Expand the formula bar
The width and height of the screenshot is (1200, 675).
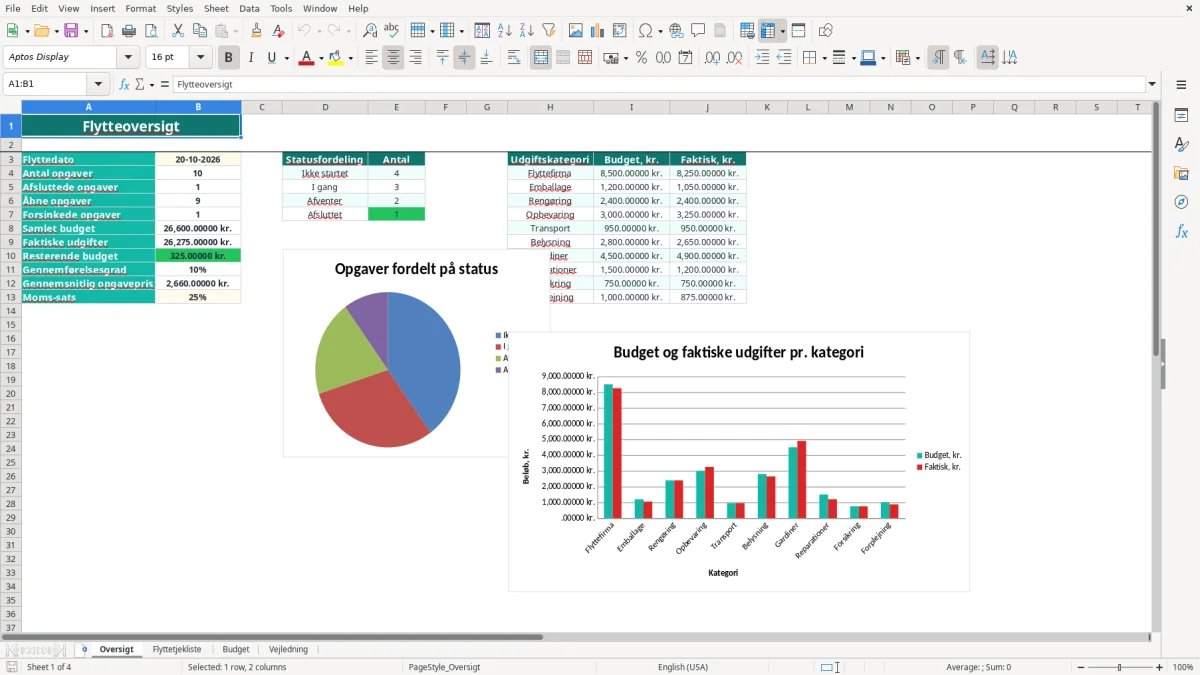tap(1152, 84)
